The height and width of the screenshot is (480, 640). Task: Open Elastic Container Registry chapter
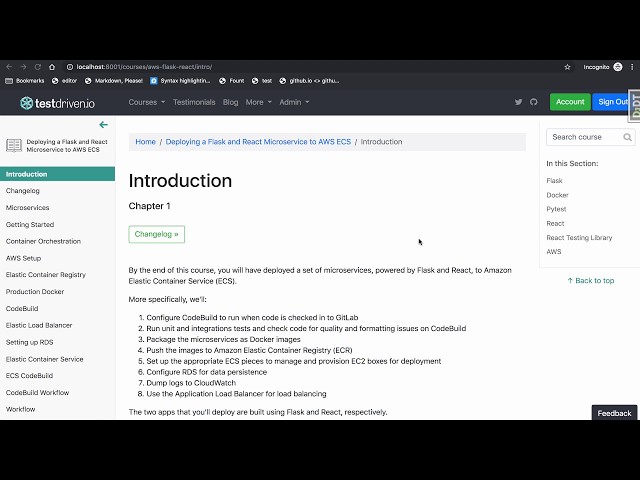coord(46,275)
